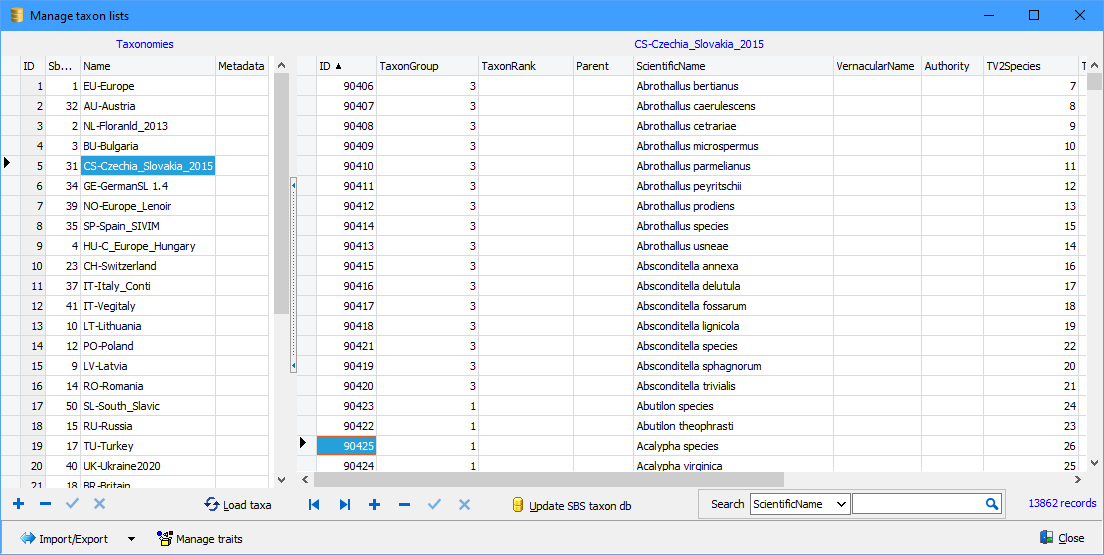
Task: Select the Absconditella annexa row
Action: [x=687, y=266]
